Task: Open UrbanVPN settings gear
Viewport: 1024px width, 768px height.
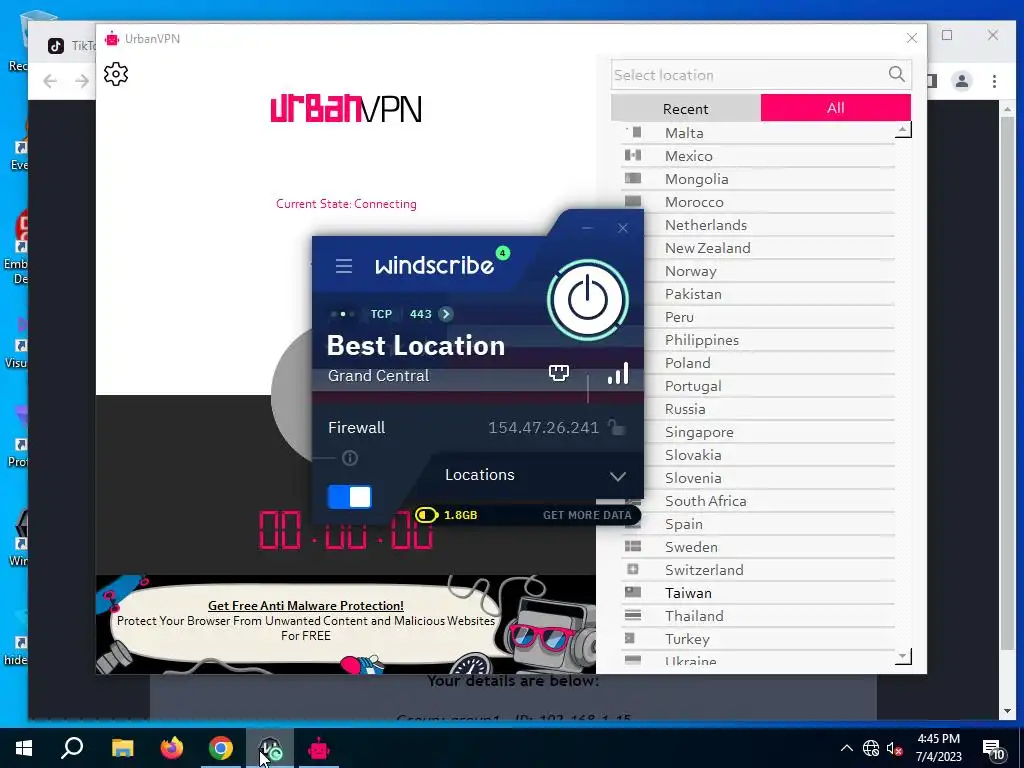Action: pyautogui.click(x=116, y=74)
